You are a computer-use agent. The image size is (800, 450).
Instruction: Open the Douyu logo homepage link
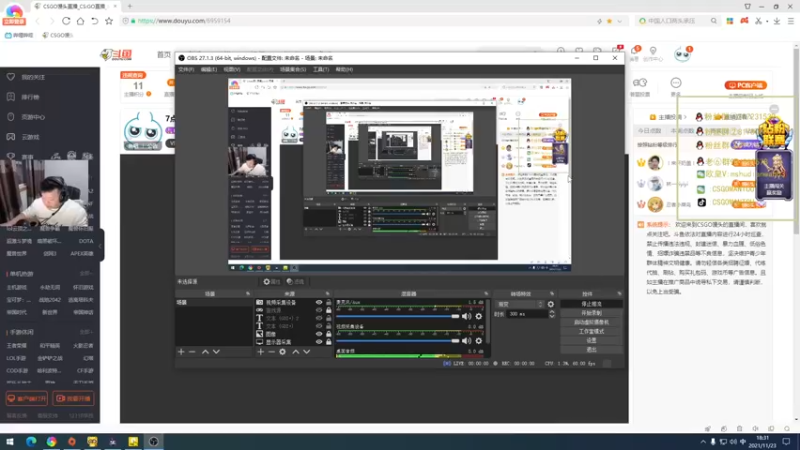pyautogui.click(x=116, y=55)
